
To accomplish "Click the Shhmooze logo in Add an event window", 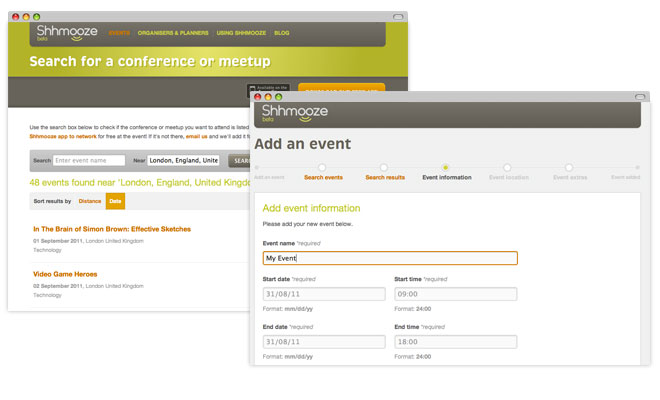I will click(x=295, y=113).
